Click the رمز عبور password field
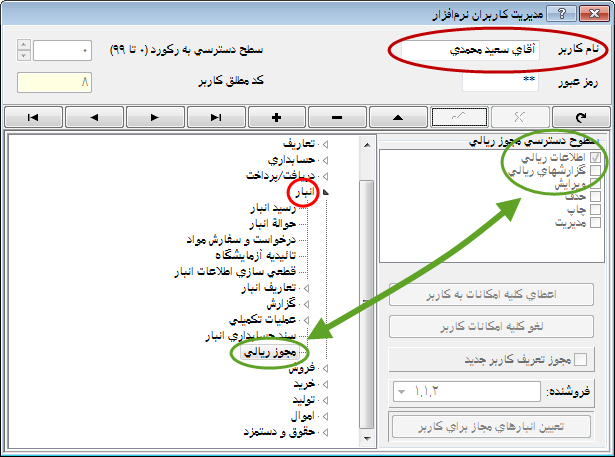The image size is (615, 457). [500, 82]
